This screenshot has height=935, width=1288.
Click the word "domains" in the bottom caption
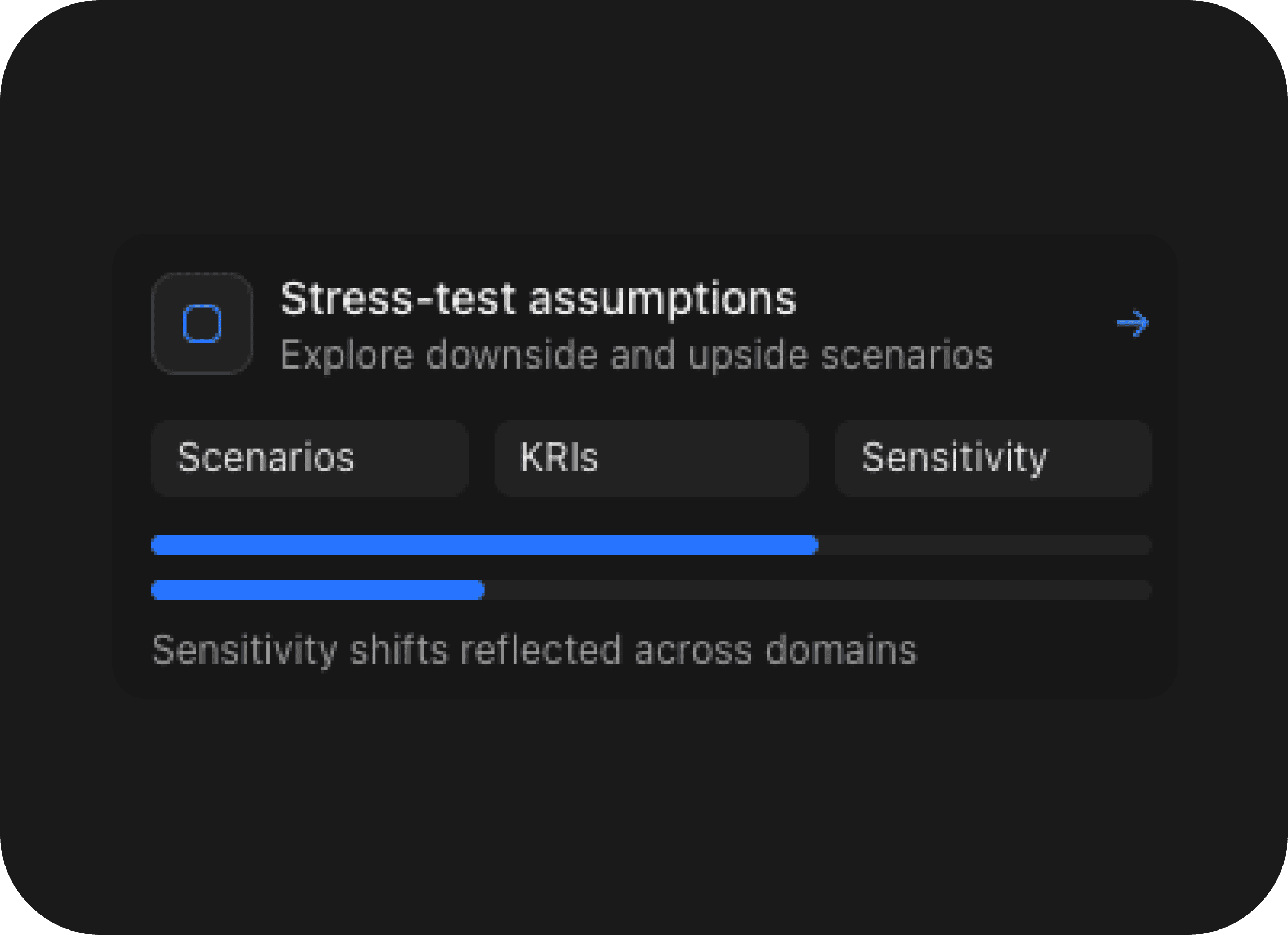pos(841,650)
